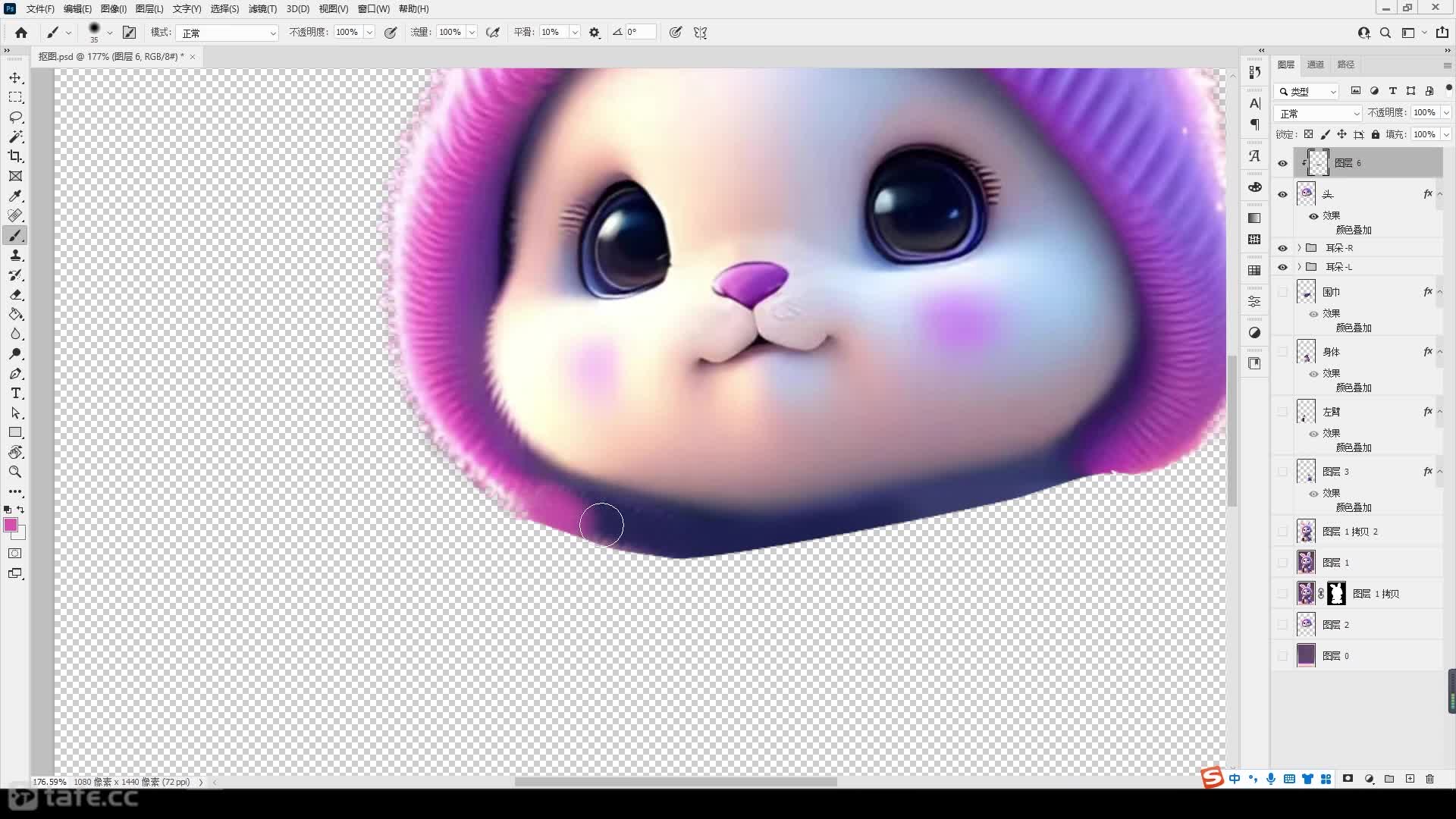Create new group folder icon
The image size is (1456, 819).
click(x=1389, y=779)
